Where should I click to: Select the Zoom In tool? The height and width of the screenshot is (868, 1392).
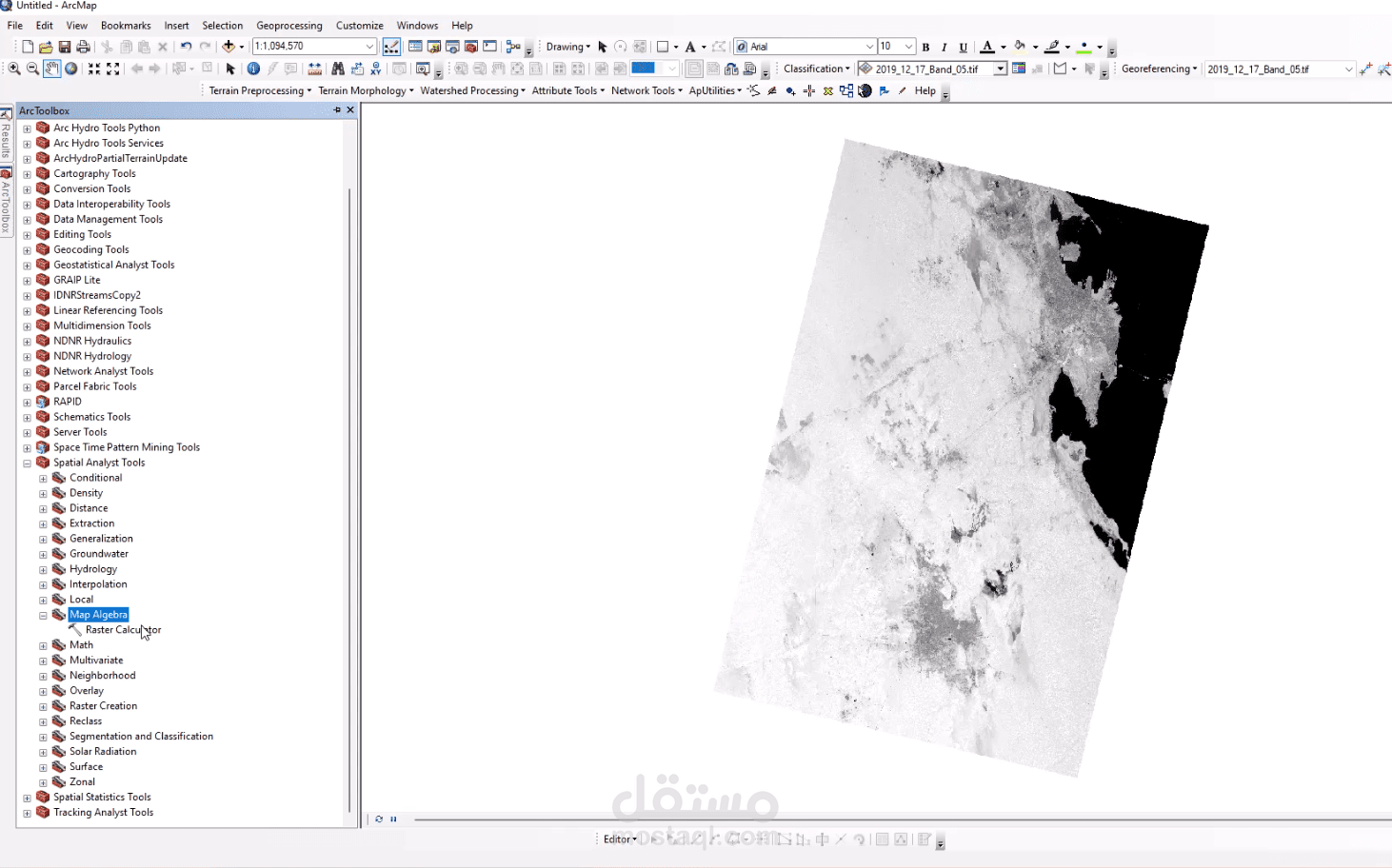14,69
